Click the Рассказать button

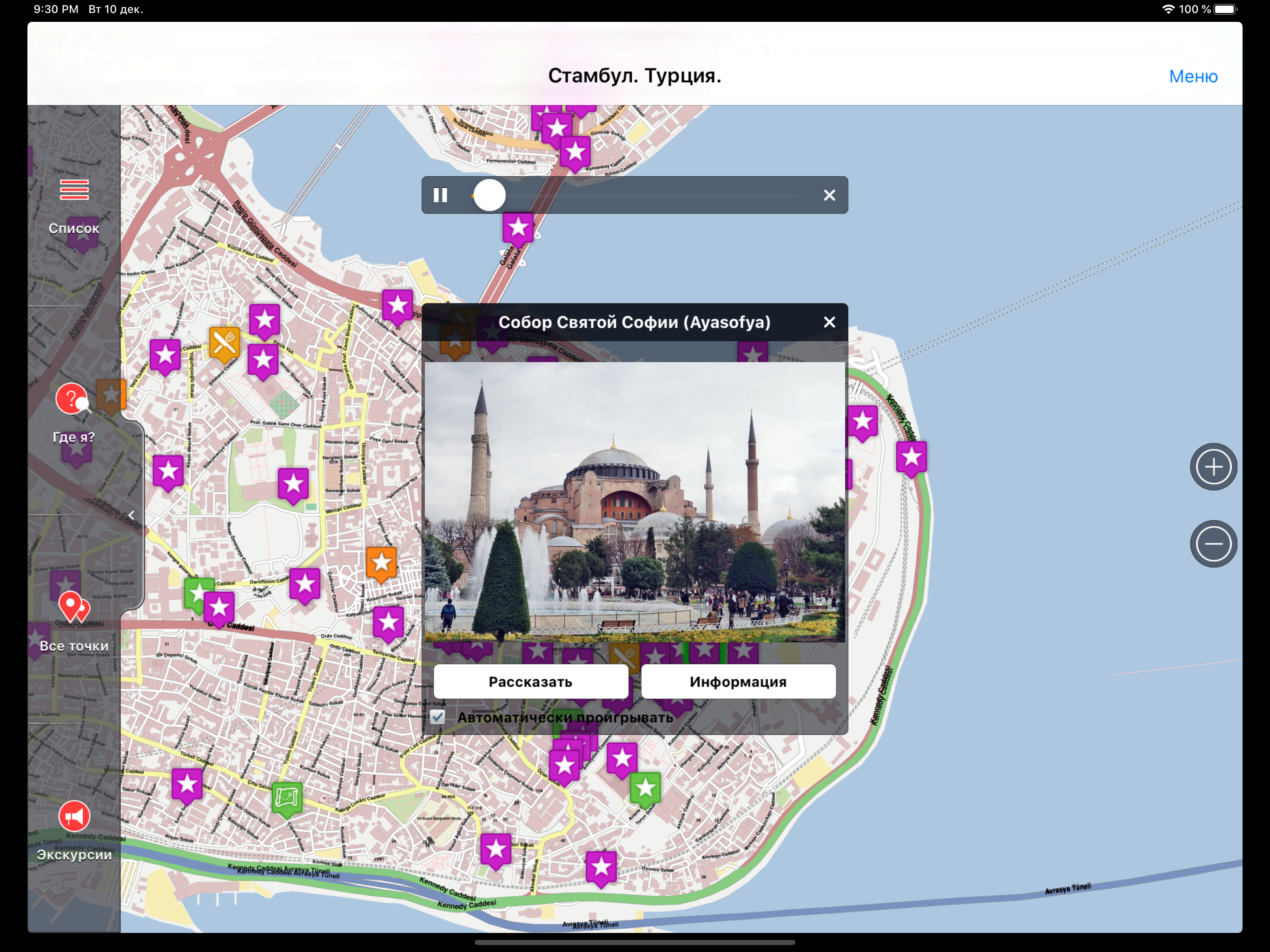pos(530,681)
